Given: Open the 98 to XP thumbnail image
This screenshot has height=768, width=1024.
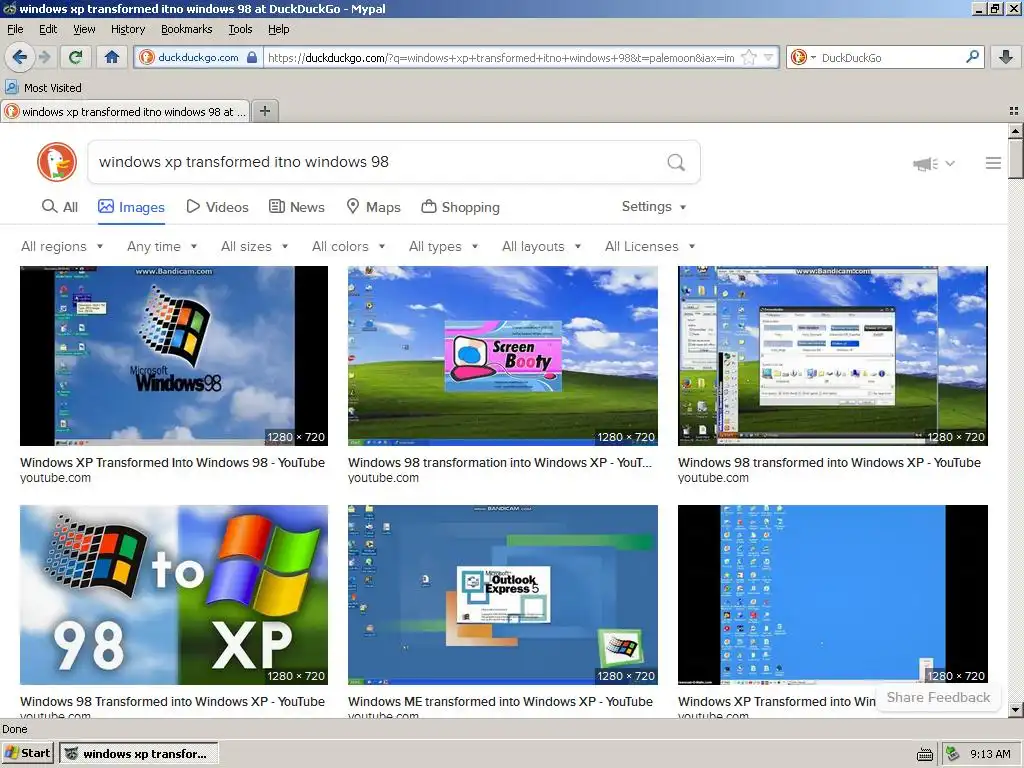Looking at the screenshot, I should [x=174, y=595].
